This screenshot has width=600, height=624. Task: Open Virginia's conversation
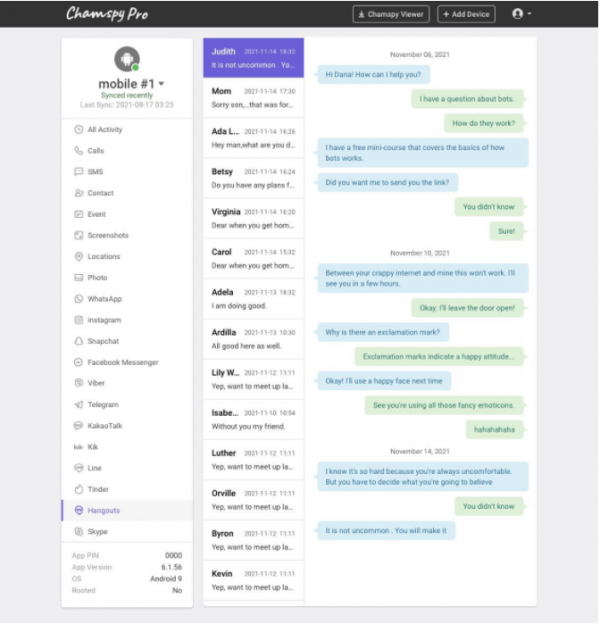[x=253, y=218]
